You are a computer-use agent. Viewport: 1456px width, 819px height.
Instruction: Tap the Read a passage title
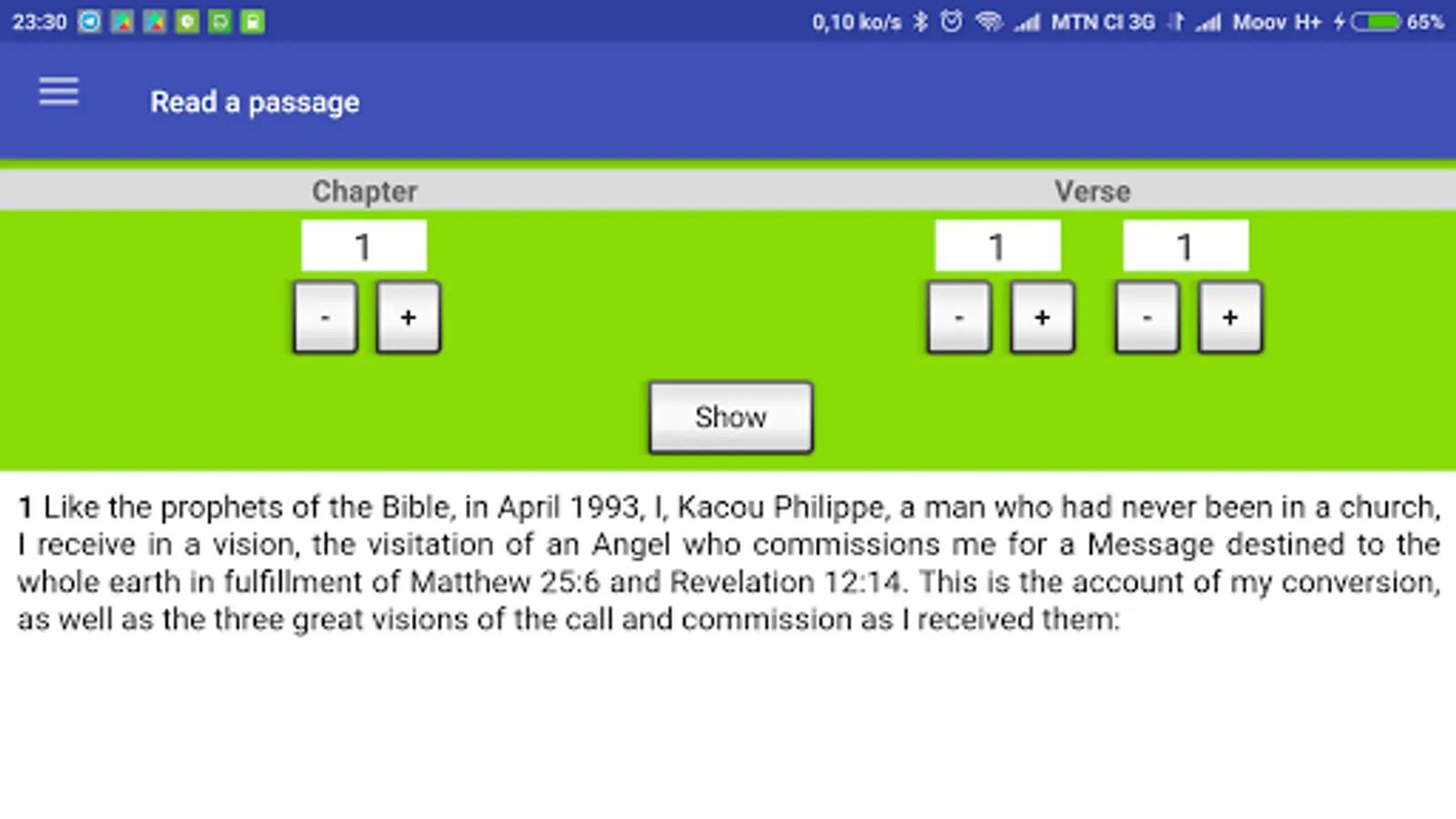pyautogui.click(x=255, y=102)
